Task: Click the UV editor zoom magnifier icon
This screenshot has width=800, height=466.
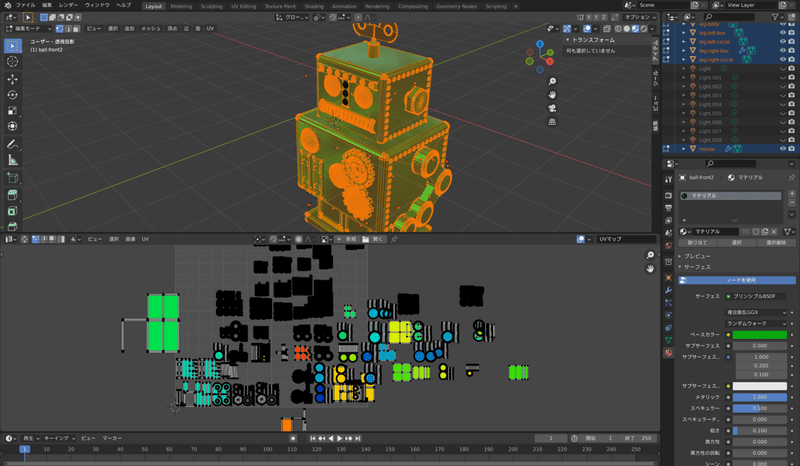Action: click(x=650, y=255)
